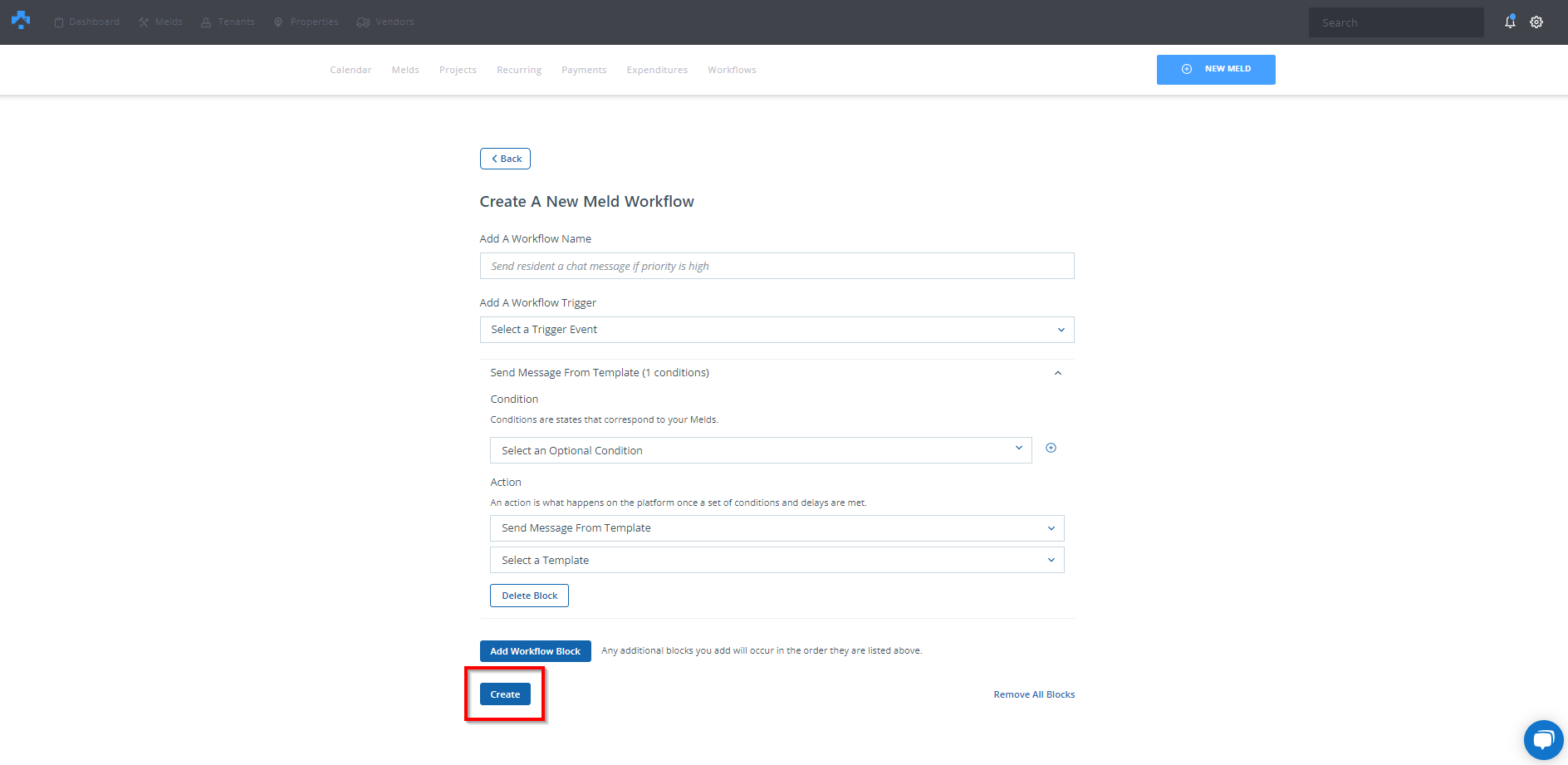Click the plus icon to add condition

[x=1051, y=449]
